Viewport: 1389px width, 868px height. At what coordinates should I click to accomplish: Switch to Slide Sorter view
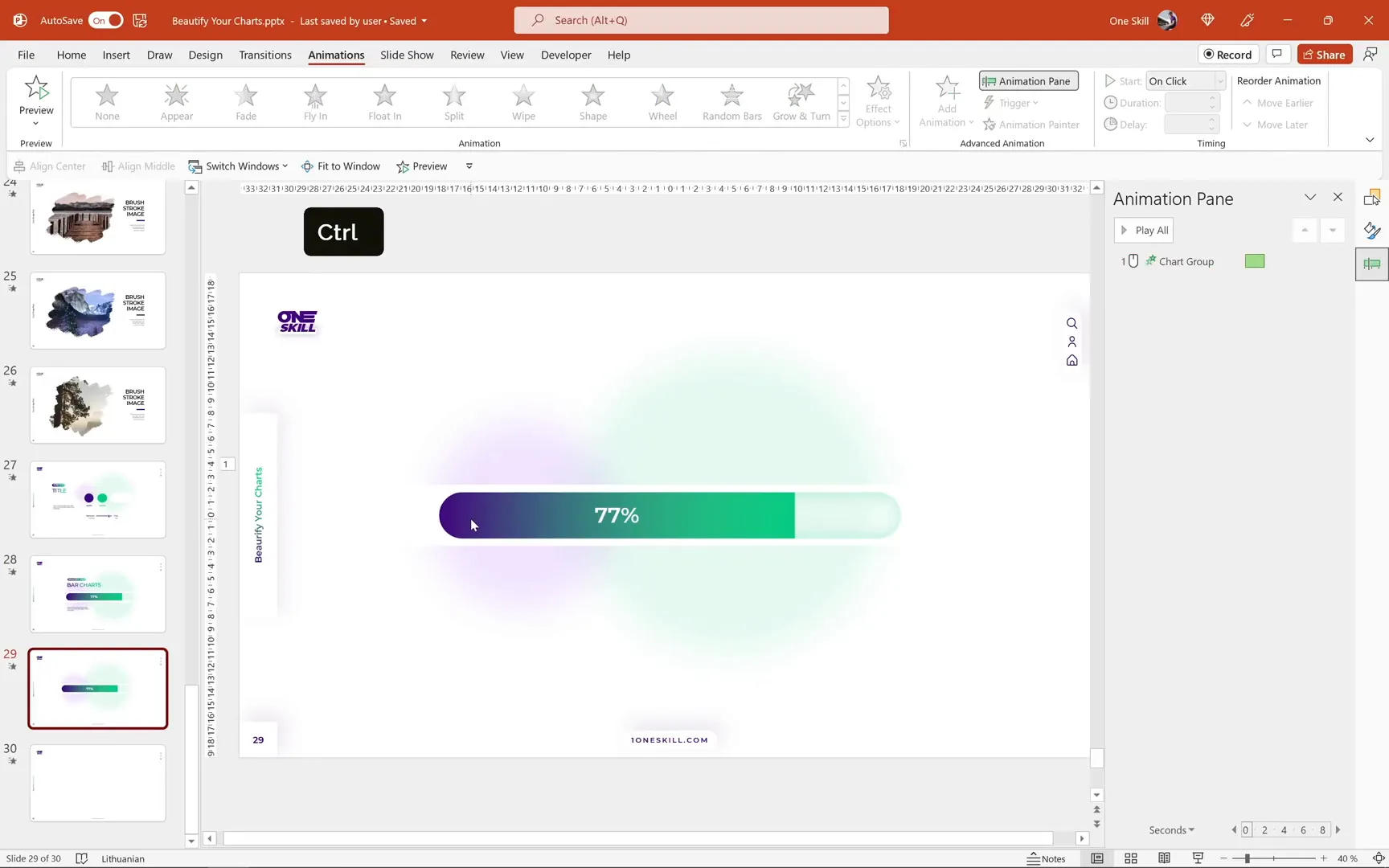[x=1130, y=858]
